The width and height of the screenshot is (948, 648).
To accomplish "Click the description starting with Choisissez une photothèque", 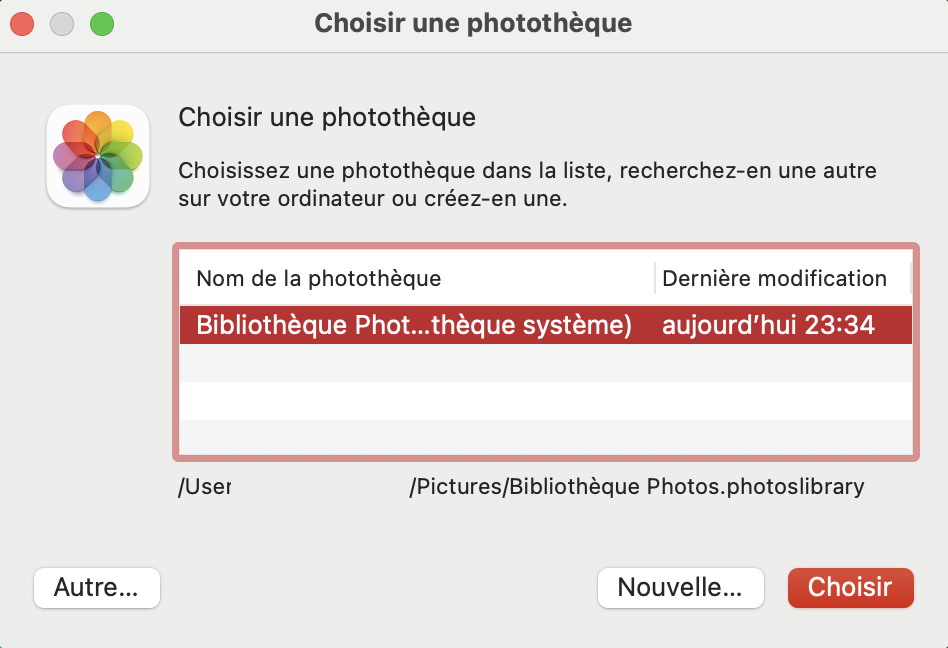I will (x=527, y=184).
